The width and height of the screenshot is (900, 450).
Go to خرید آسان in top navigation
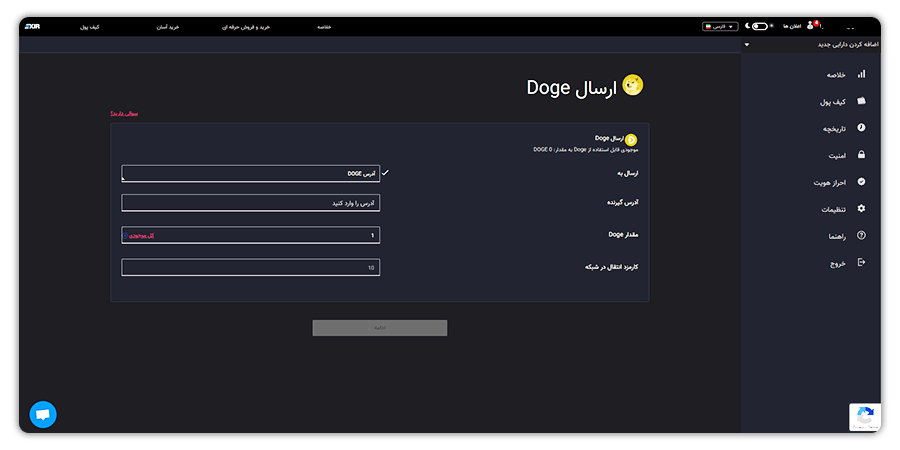coord(169,26)
